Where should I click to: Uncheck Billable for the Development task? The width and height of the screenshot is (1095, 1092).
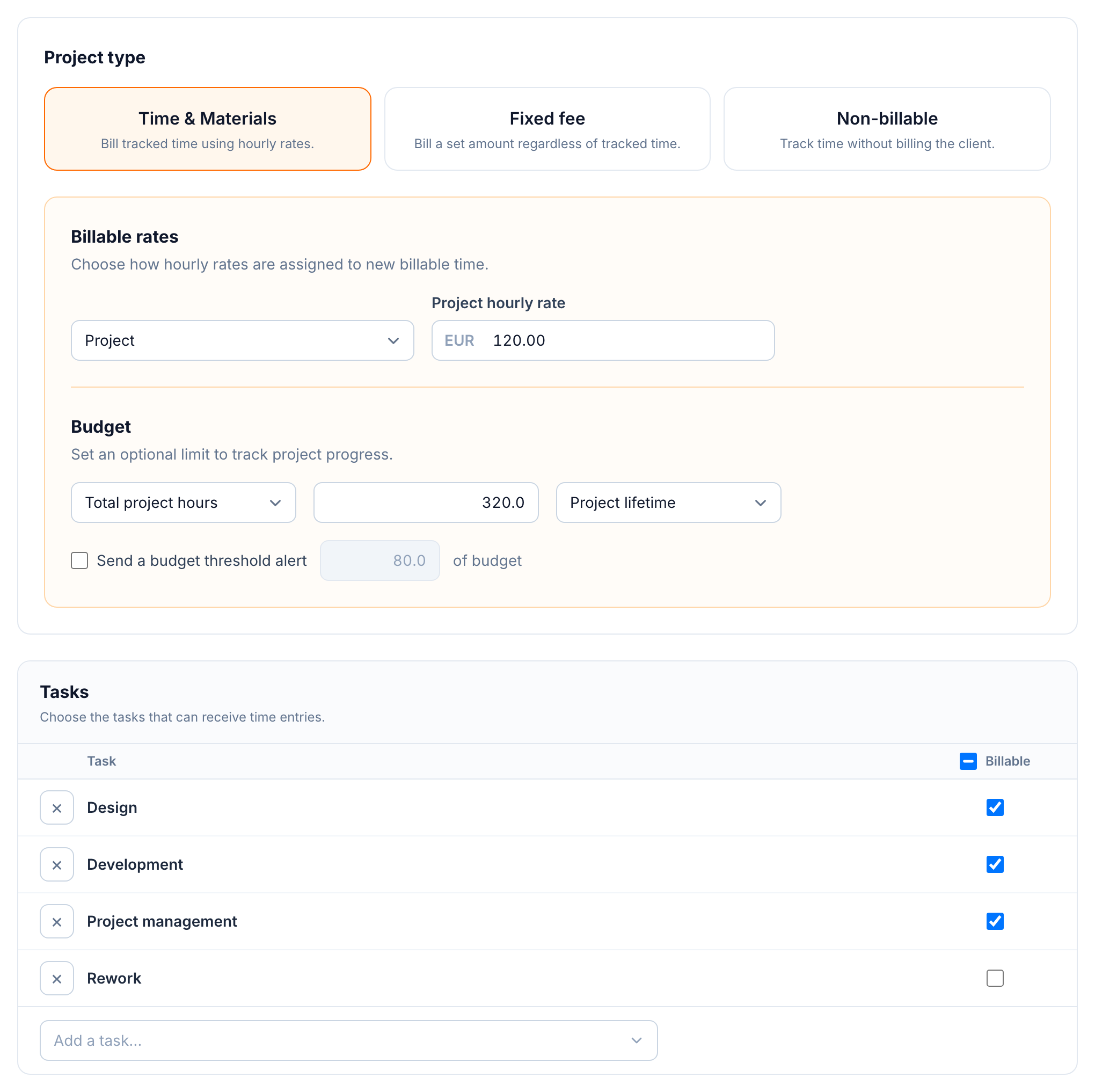pyautogui.click(x=995, y=864)
